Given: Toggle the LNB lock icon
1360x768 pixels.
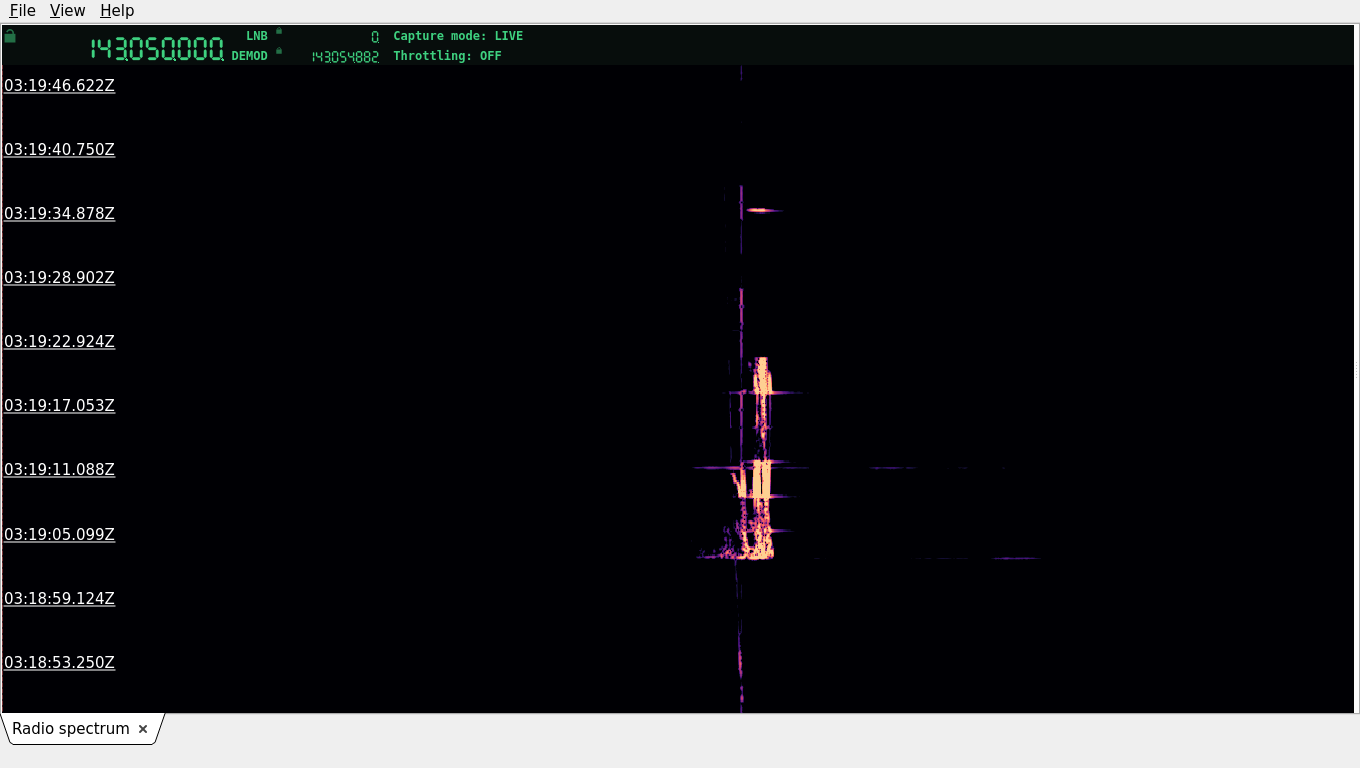Looking at the screenshot, I should coord(279,31).
